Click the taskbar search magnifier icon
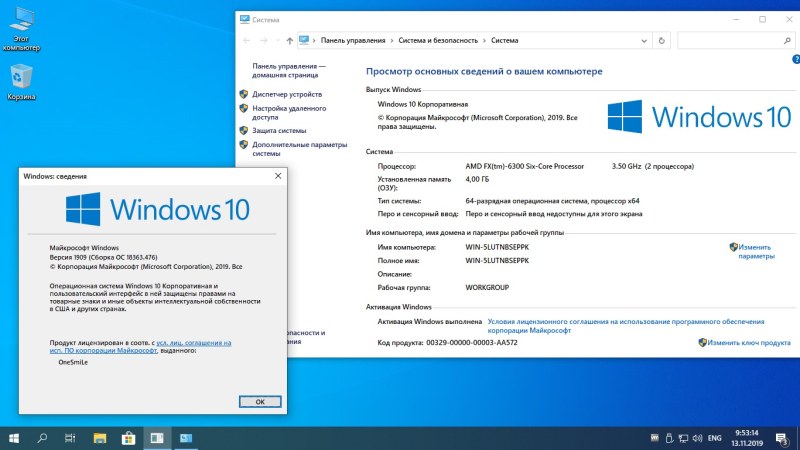This screenshot has width=800, height=450. tap(43, 438)
